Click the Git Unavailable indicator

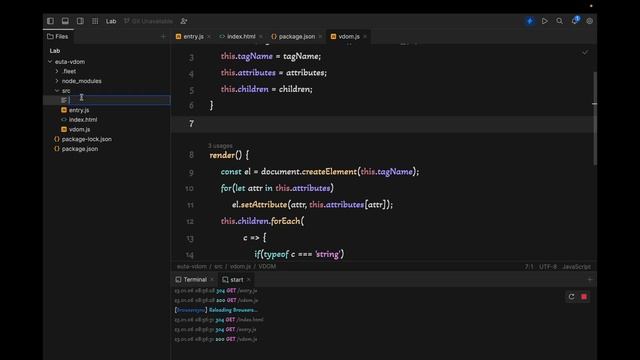[148, 21]
